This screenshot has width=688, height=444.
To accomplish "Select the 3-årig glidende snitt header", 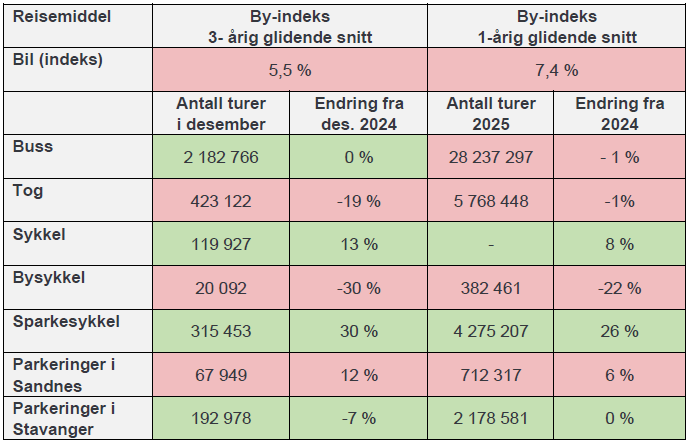I will click(x=291, y=28).
